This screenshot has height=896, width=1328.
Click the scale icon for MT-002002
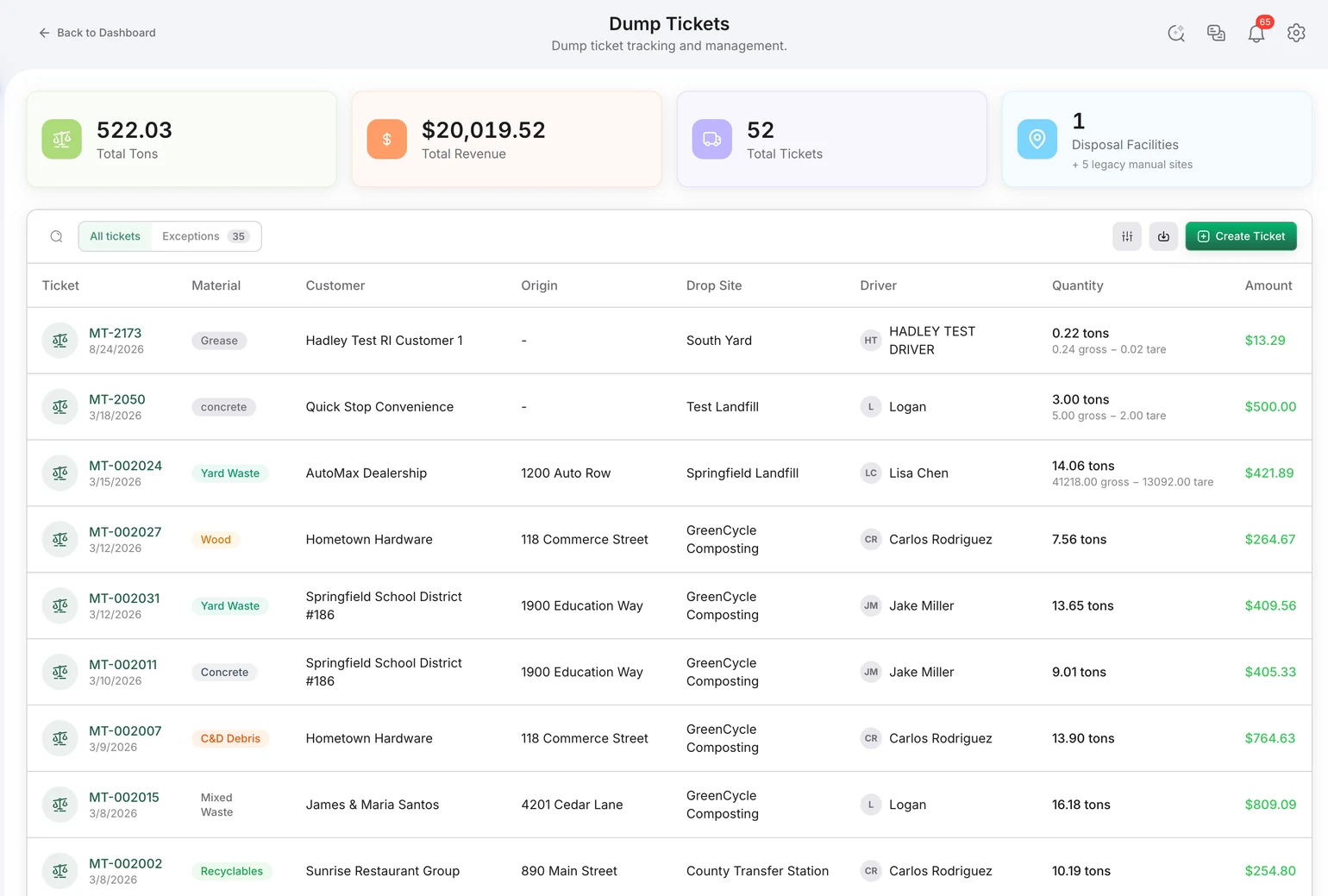60,871
